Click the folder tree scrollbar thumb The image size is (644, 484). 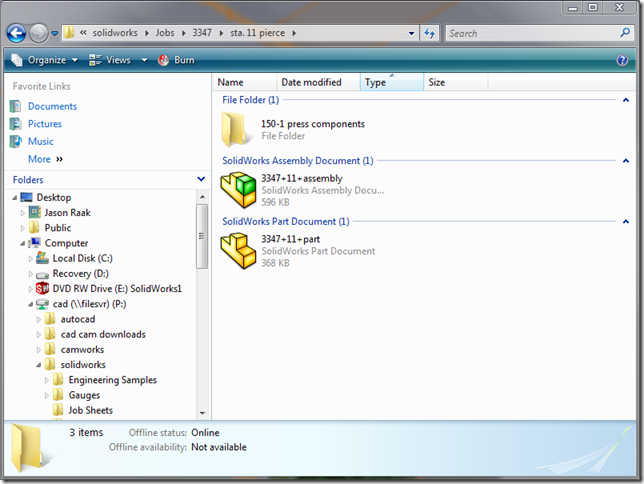click(202, 236)
